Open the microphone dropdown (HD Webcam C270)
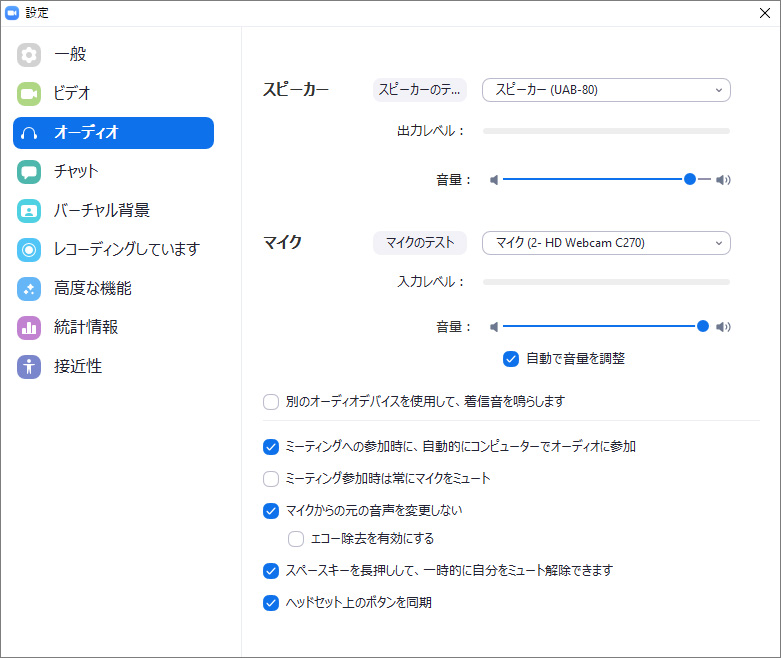 pos(606,243)
